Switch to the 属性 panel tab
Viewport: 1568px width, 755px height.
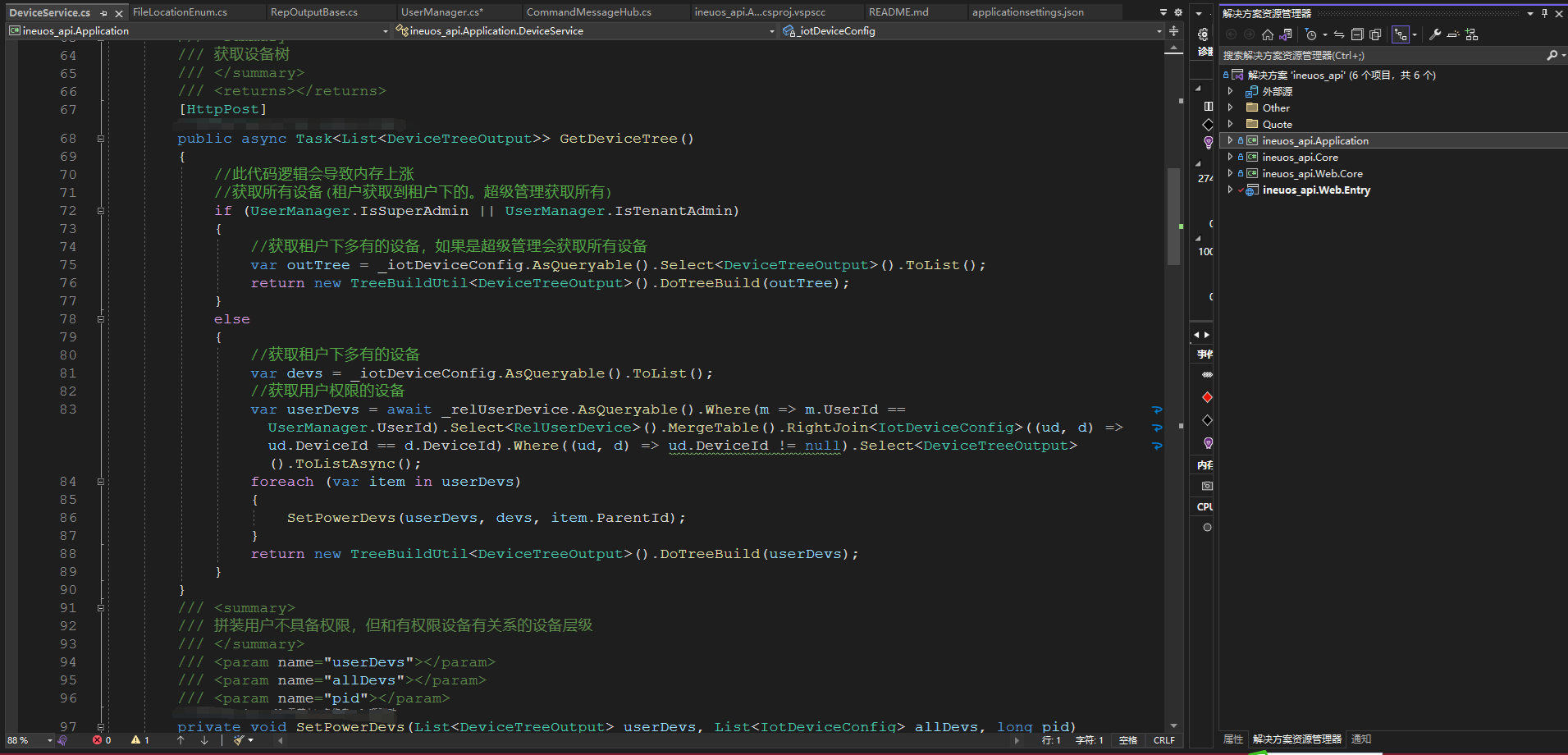pyautogui.click(x=1233, y=739)
